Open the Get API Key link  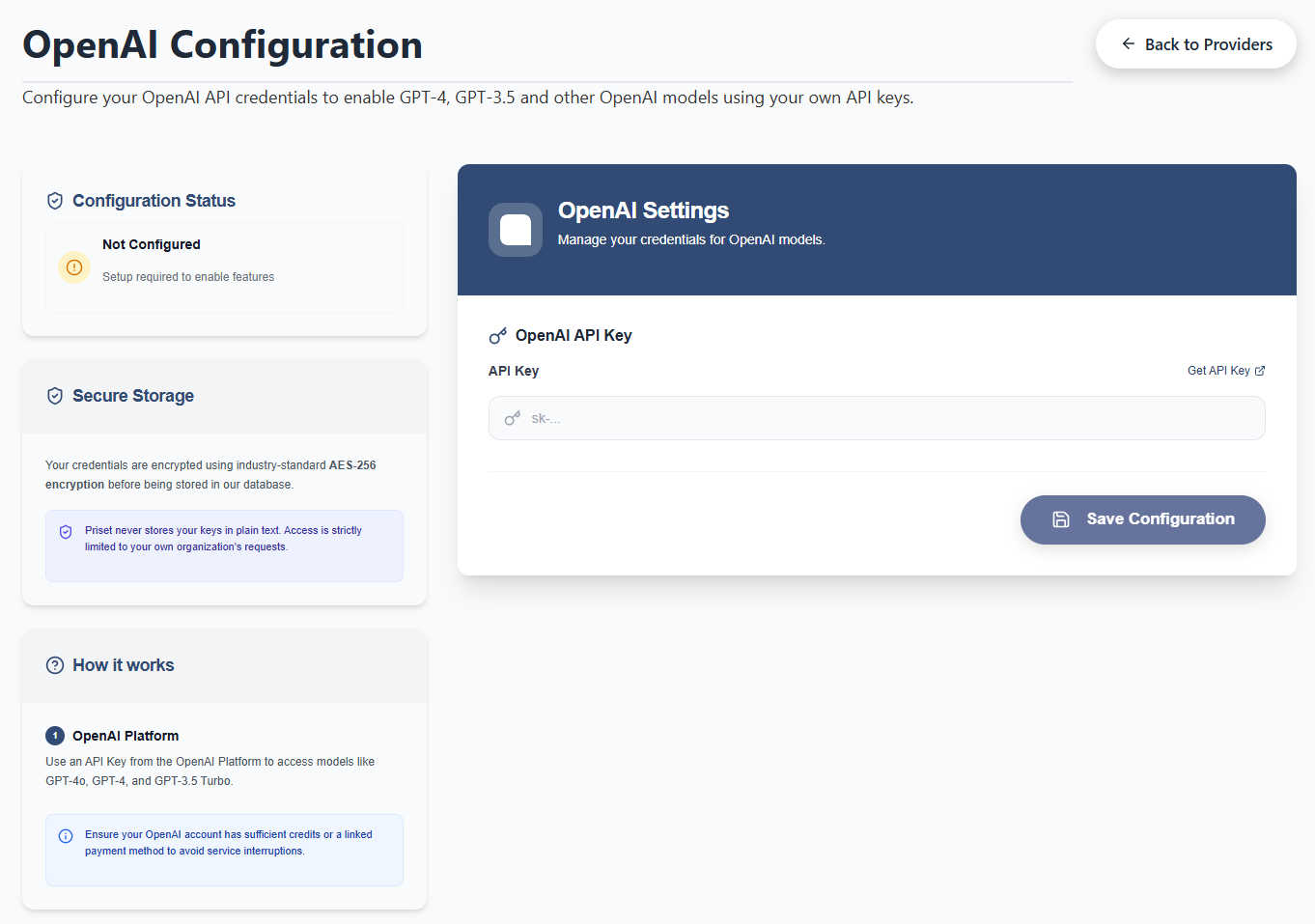click(1226, 371)
